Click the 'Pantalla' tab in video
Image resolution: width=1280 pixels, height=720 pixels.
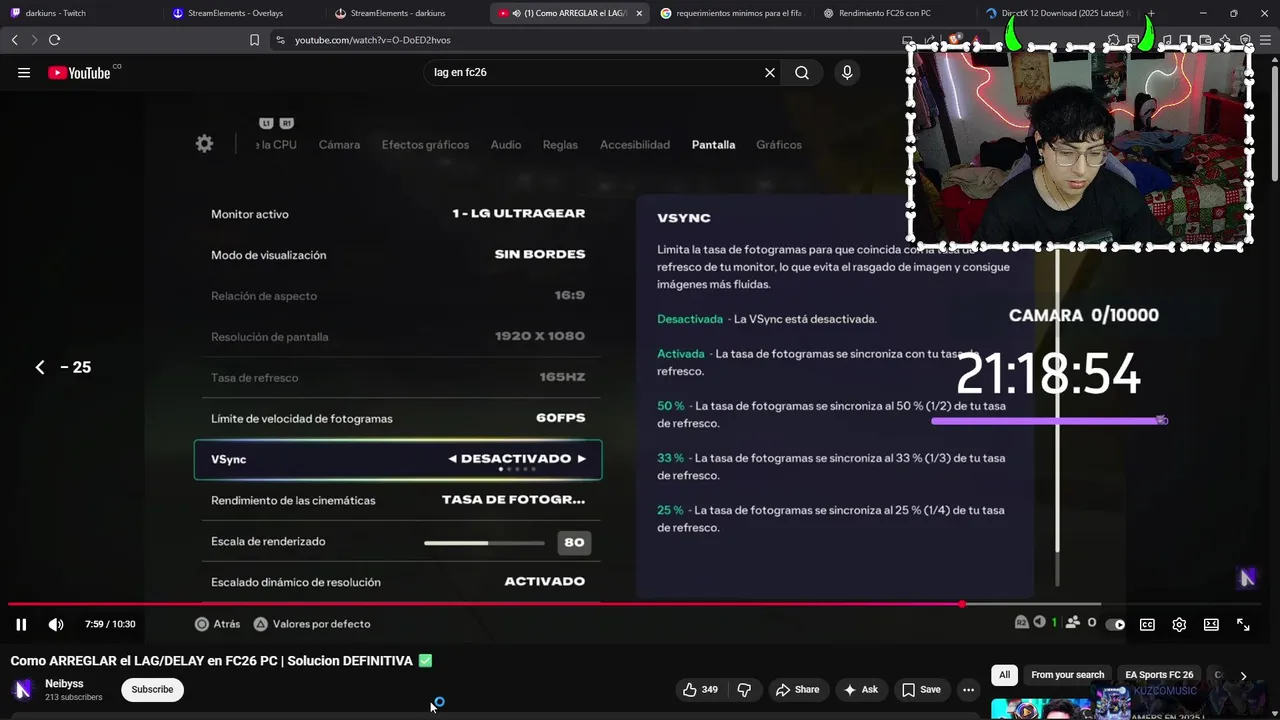click(713, 145)
